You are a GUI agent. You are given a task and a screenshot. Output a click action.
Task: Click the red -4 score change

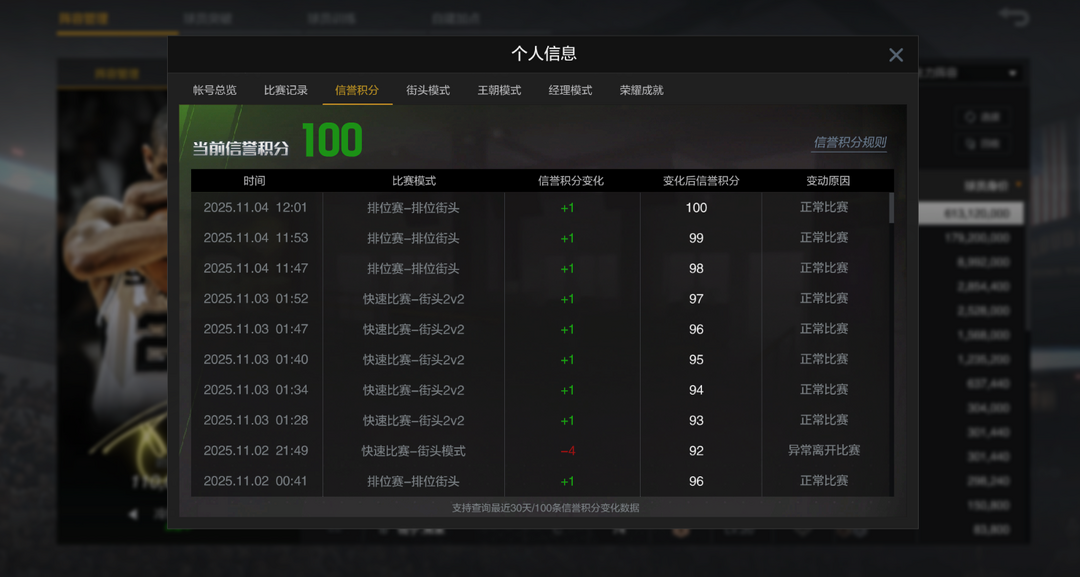568,451
